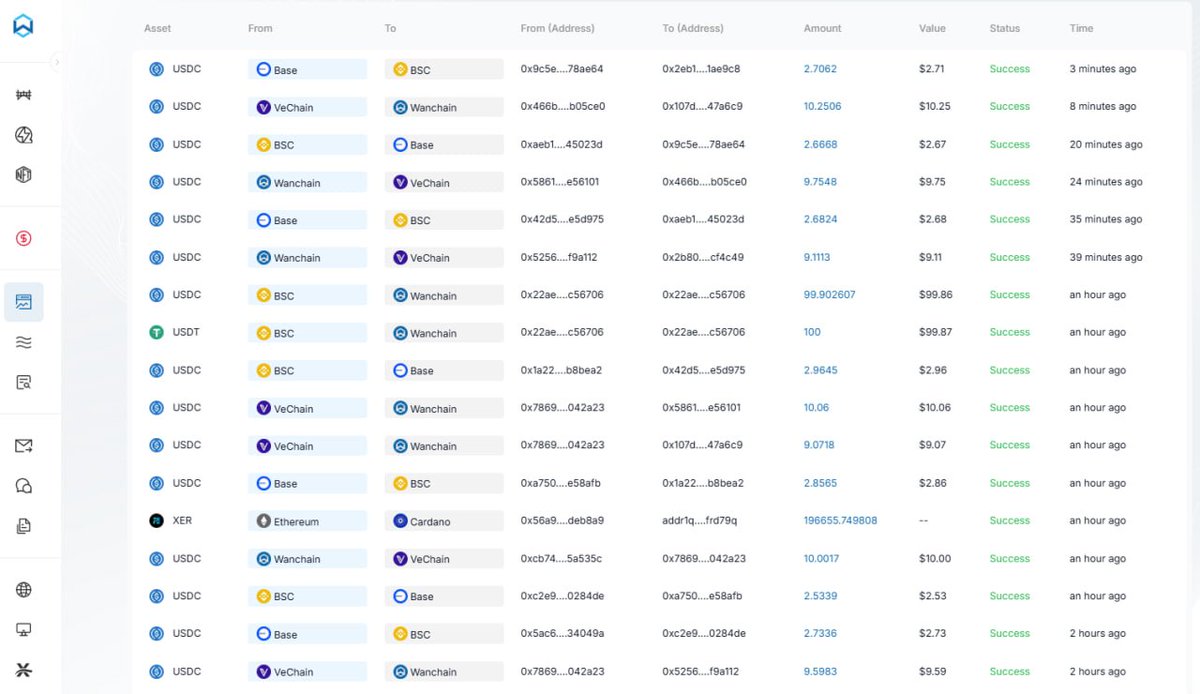This screenshot has width=1200, height=694.
Task: Open the wavy lines sidebar icon
Action: pyautogui.click(x=24, y=342)
